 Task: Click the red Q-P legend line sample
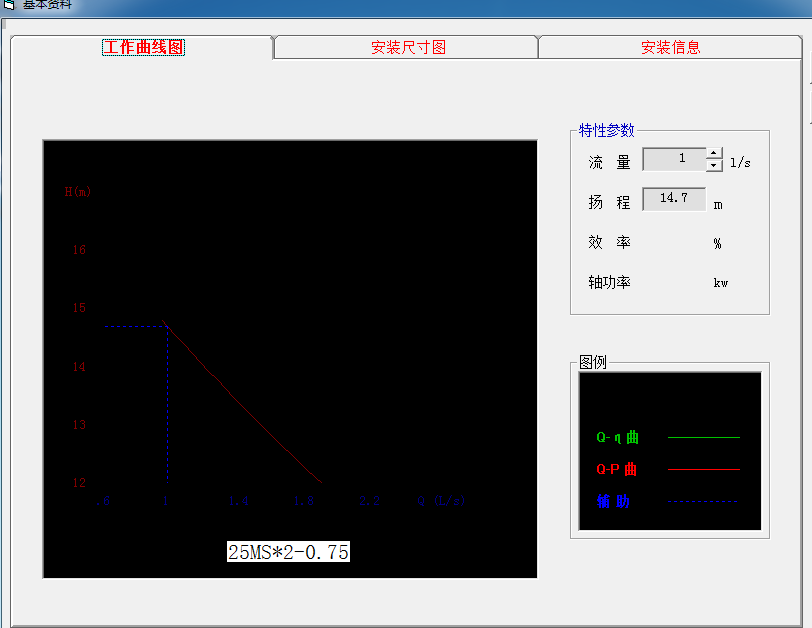coord(704,470)
